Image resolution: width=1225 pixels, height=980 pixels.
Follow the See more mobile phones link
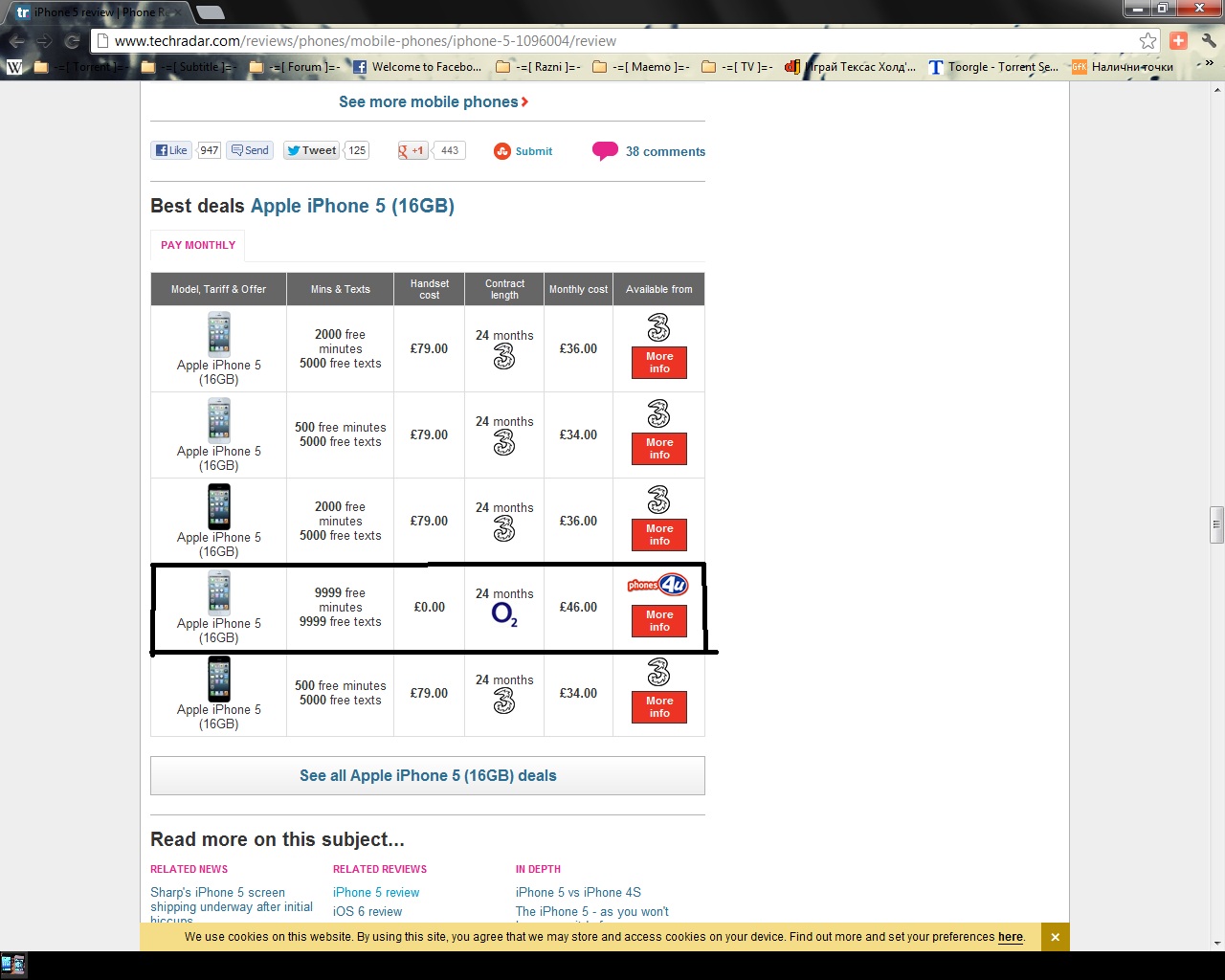434,102
